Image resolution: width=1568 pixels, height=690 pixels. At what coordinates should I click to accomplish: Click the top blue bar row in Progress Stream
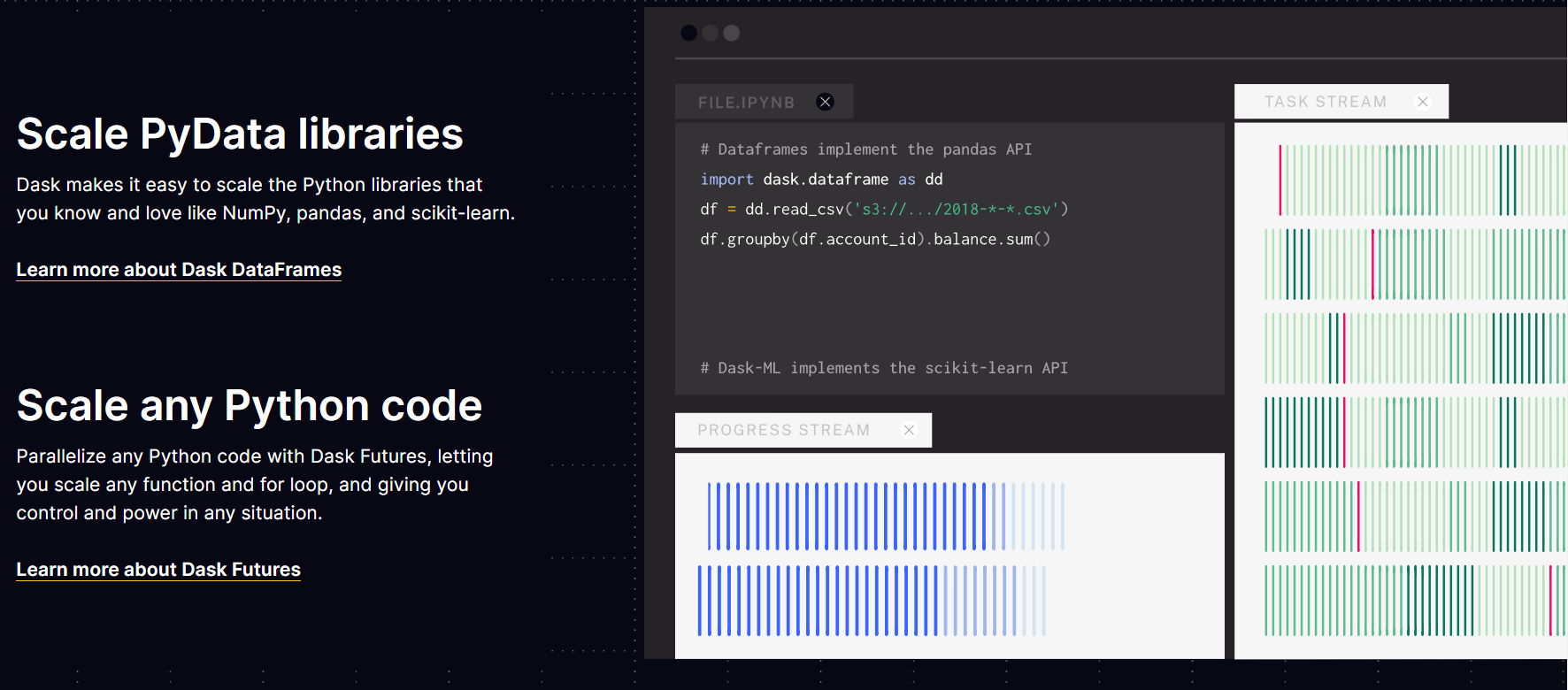point(886,517)
